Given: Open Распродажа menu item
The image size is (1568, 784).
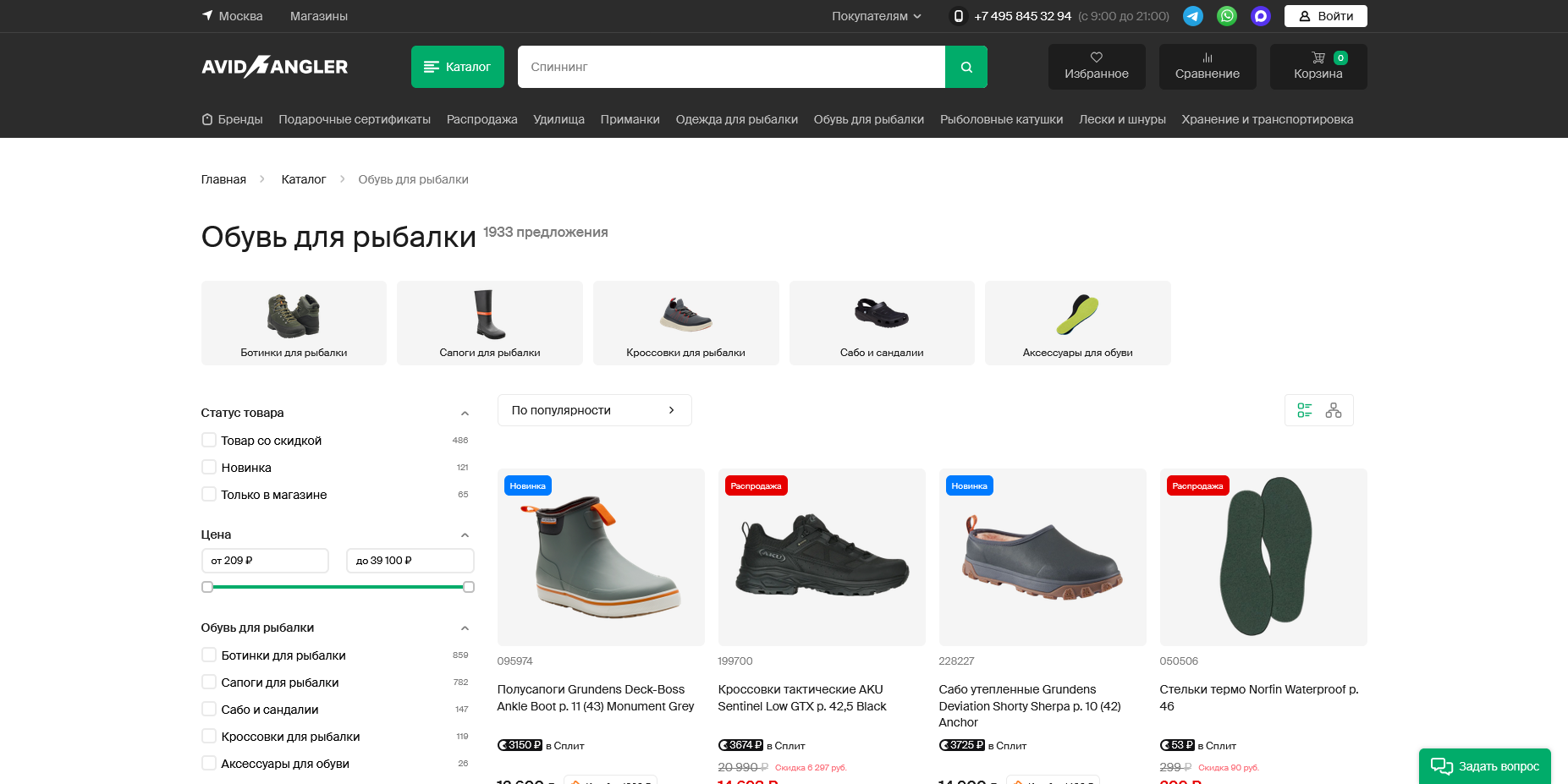Looking at the screenshot, I should 482,119.
